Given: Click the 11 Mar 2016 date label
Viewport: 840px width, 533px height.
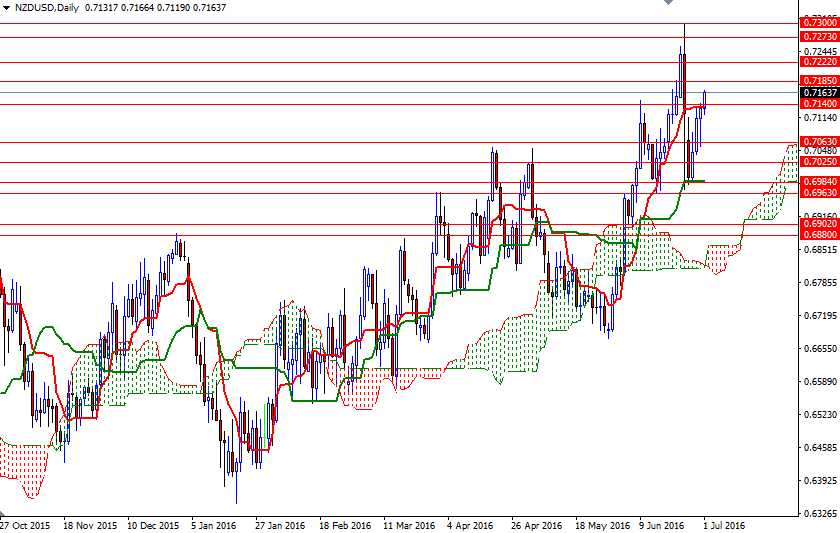Looking at the screenshot, I should [x=408, y=524].
